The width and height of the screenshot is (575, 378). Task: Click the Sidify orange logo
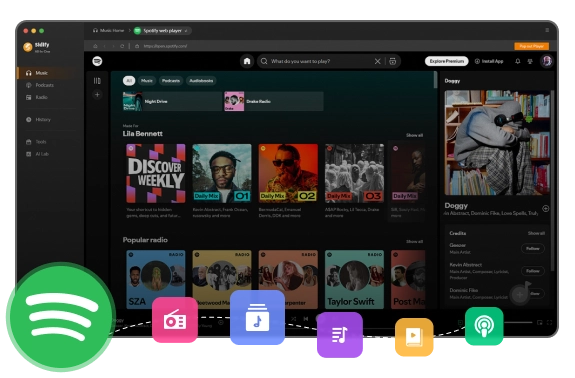pyautogui.click(x=28, y=47)
